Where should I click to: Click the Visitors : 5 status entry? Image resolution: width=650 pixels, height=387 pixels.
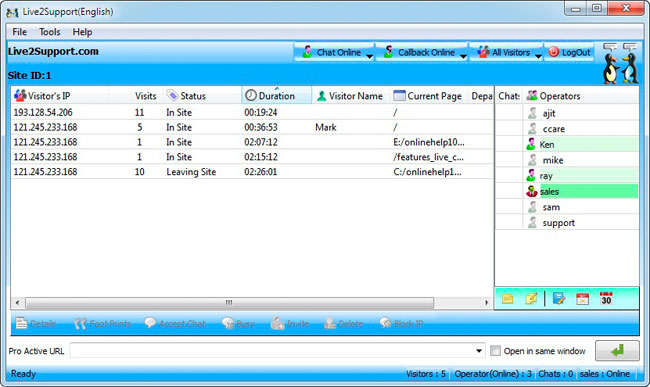coord(426,374)
